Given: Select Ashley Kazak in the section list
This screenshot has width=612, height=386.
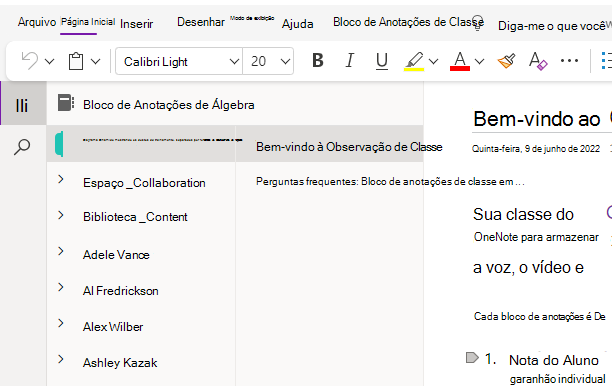Looking at the screenshot, I should [x=120, y=363].
